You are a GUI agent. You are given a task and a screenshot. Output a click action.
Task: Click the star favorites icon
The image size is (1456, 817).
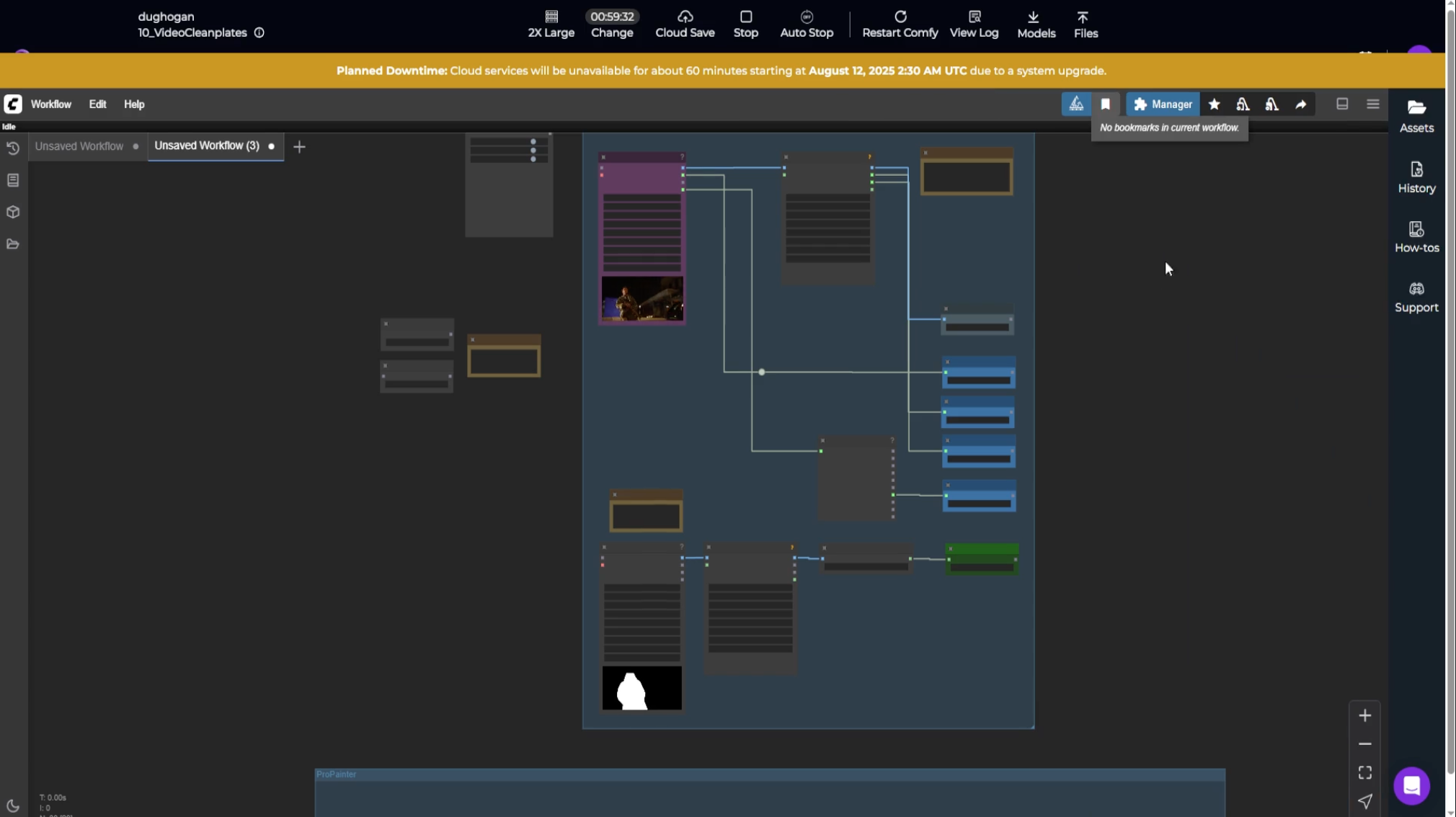(x=1214, y=104)
